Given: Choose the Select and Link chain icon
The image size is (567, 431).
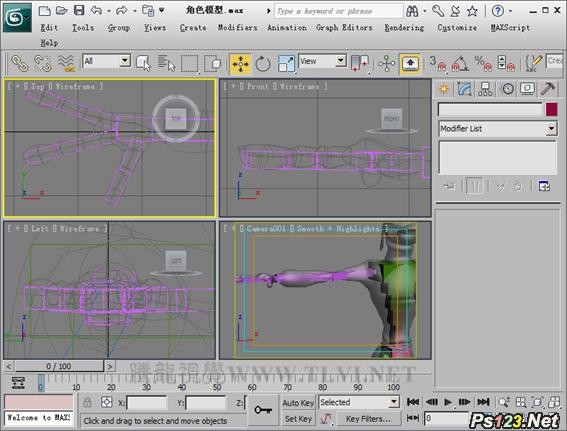Looking at the screenshot, I should pos(19,63).
